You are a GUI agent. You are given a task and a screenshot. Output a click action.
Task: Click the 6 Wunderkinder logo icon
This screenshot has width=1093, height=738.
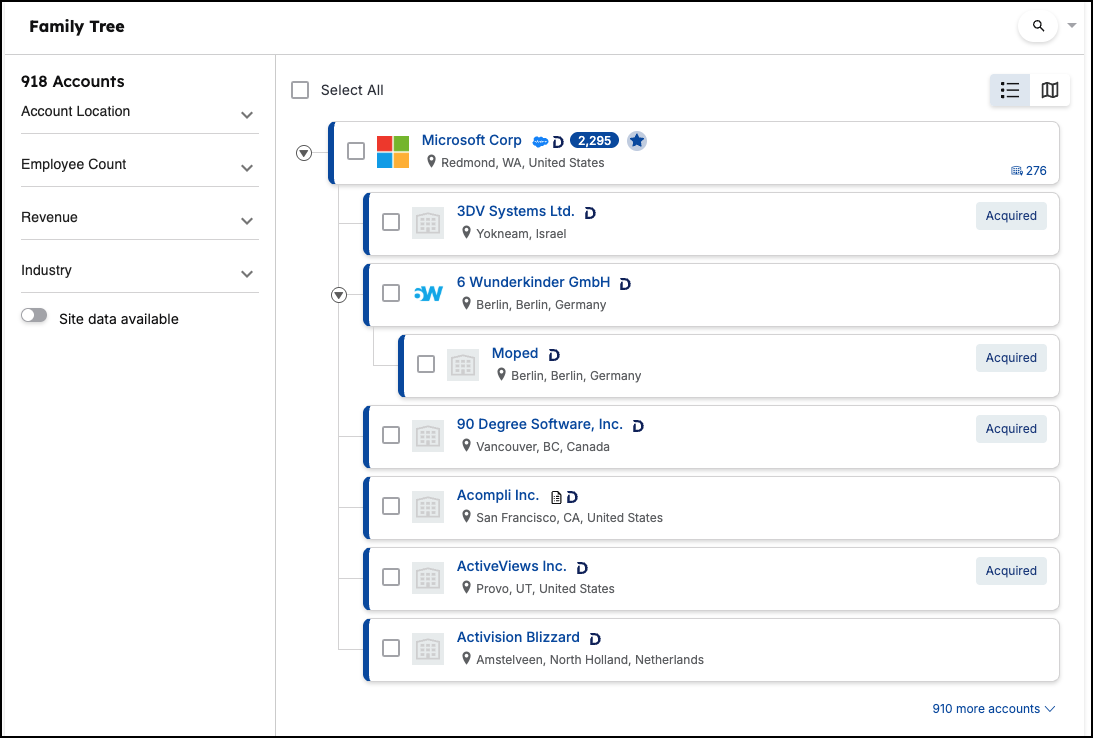428,293
